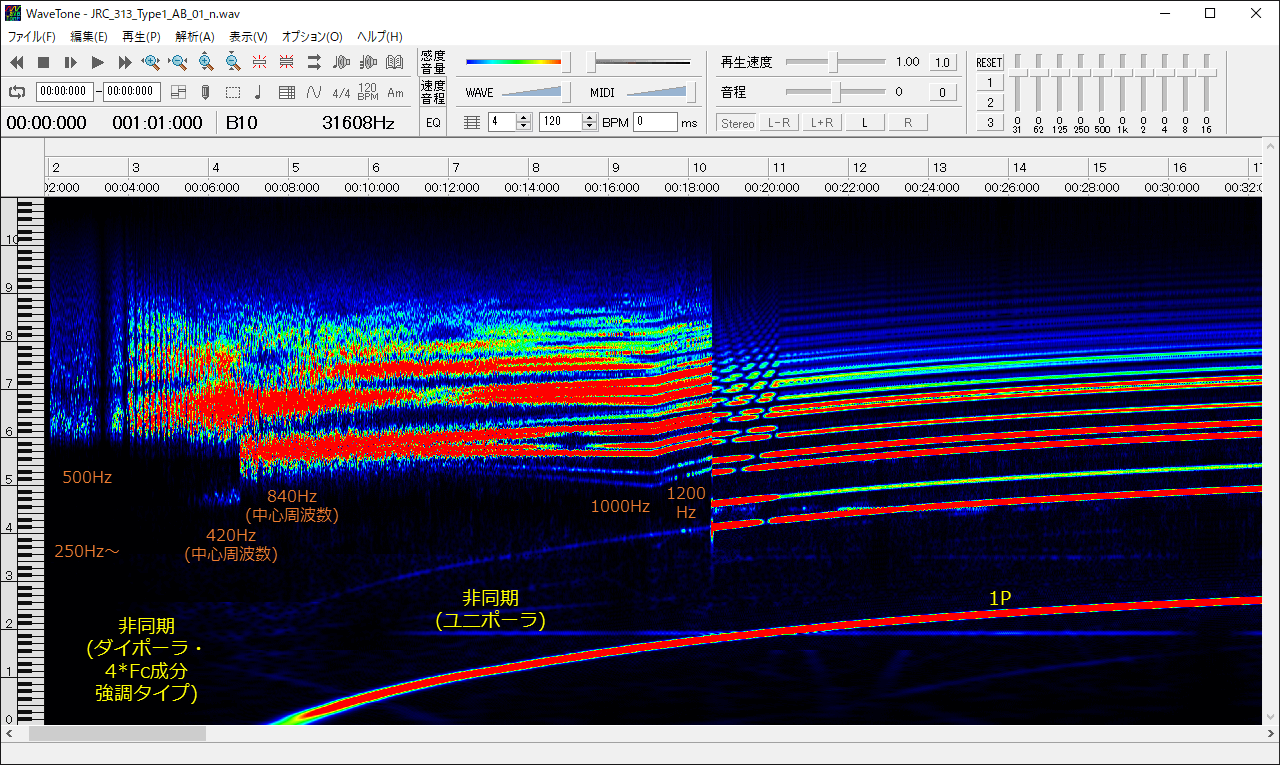Viewport: 1280px width, 765px height.
Task: Click the 1k EQ band slider
Action: [1122, 85]
